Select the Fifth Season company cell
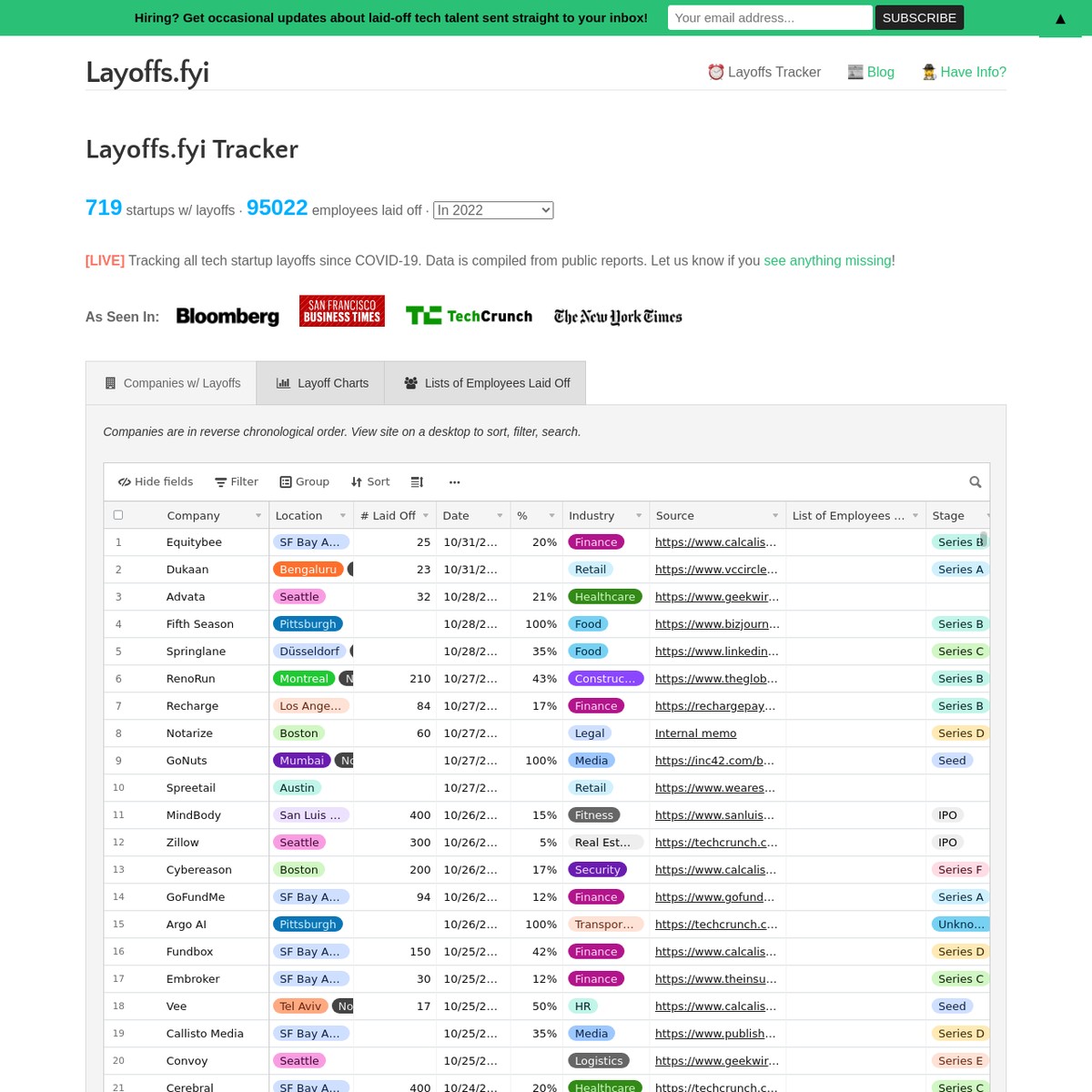This screenshot has height=1092, width=1092. pyautogui.click(x=200, y=624)
